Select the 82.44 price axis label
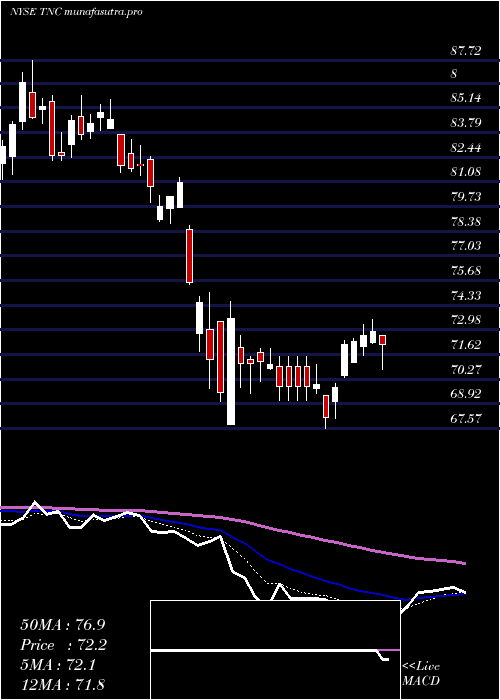The height and width of the screenshot is (700, 500). point(466,147)
